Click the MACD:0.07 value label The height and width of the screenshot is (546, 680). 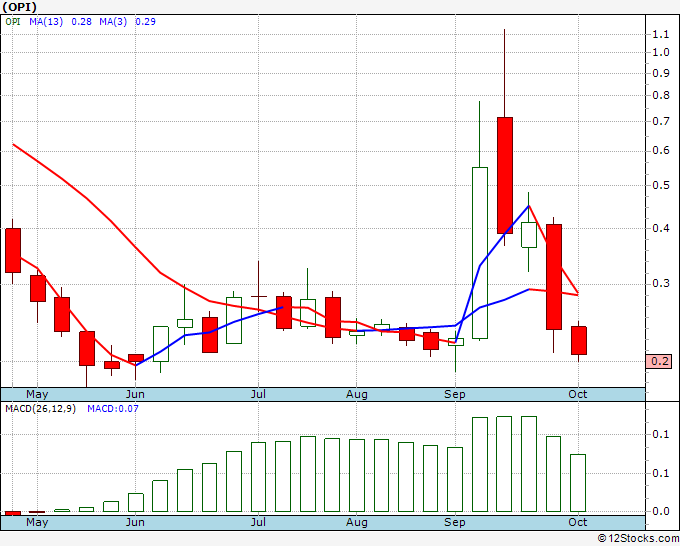113,409
